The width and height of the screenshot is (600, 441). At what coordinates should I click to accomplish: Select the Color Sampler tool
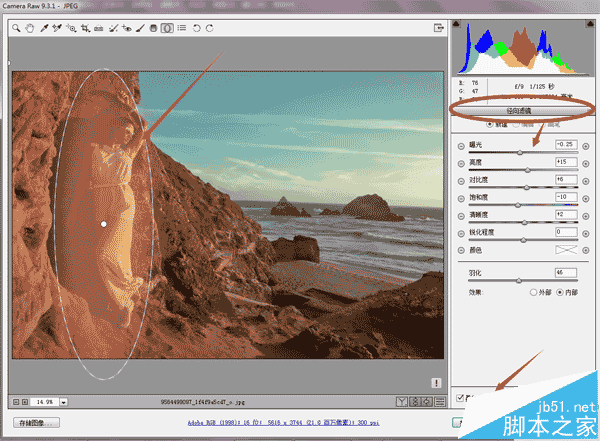pos(57,28)
